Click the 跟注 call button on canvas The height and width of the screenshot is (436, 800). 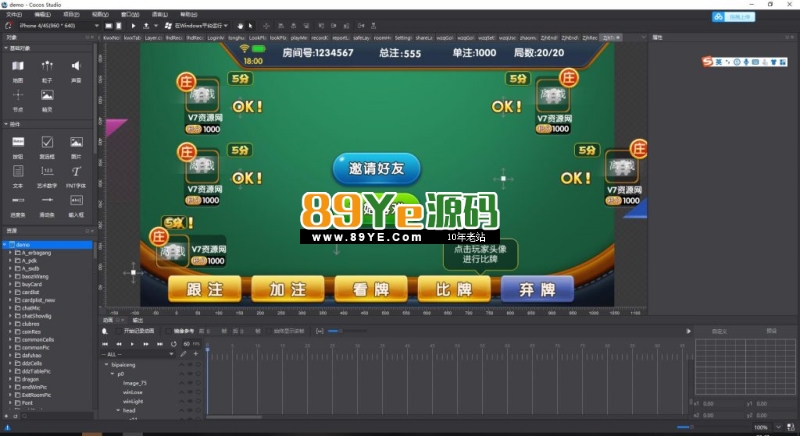coord(205,289)
